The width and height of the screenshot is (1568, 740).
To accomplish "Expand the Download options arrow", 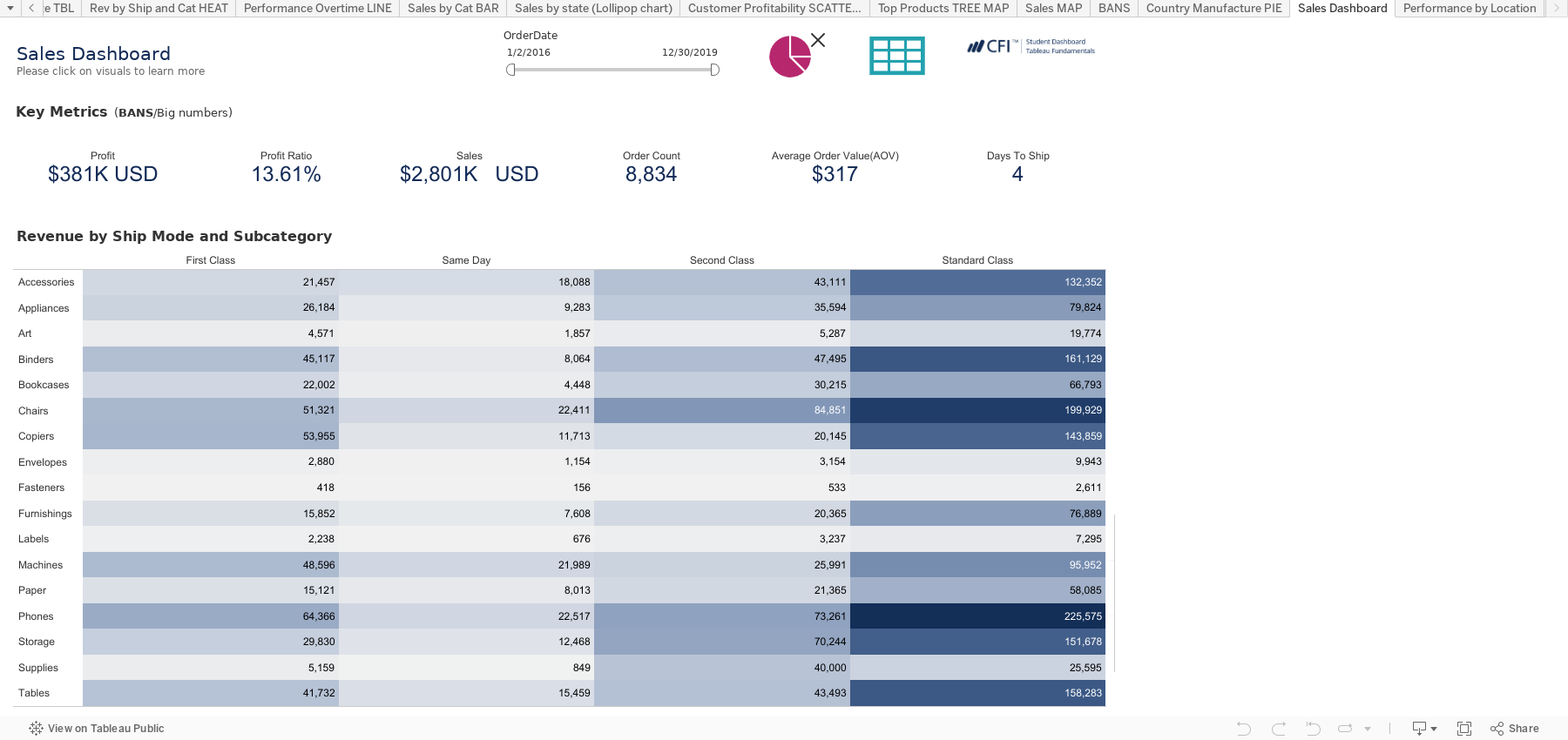I will point(1434,729).
